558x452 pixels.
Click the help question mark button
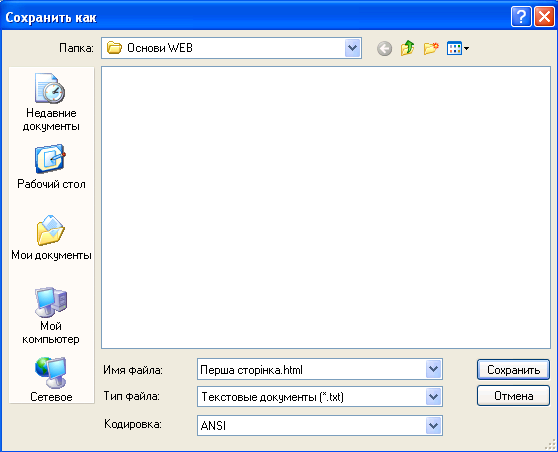[521, 16]
